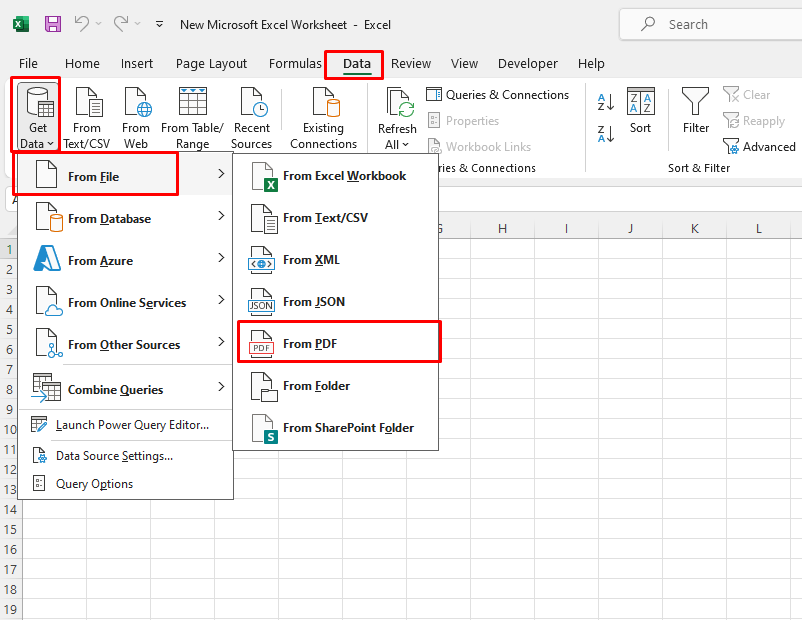Open Query Options
The height and width of the screenshot is (620, 802).
pos(125,483)
